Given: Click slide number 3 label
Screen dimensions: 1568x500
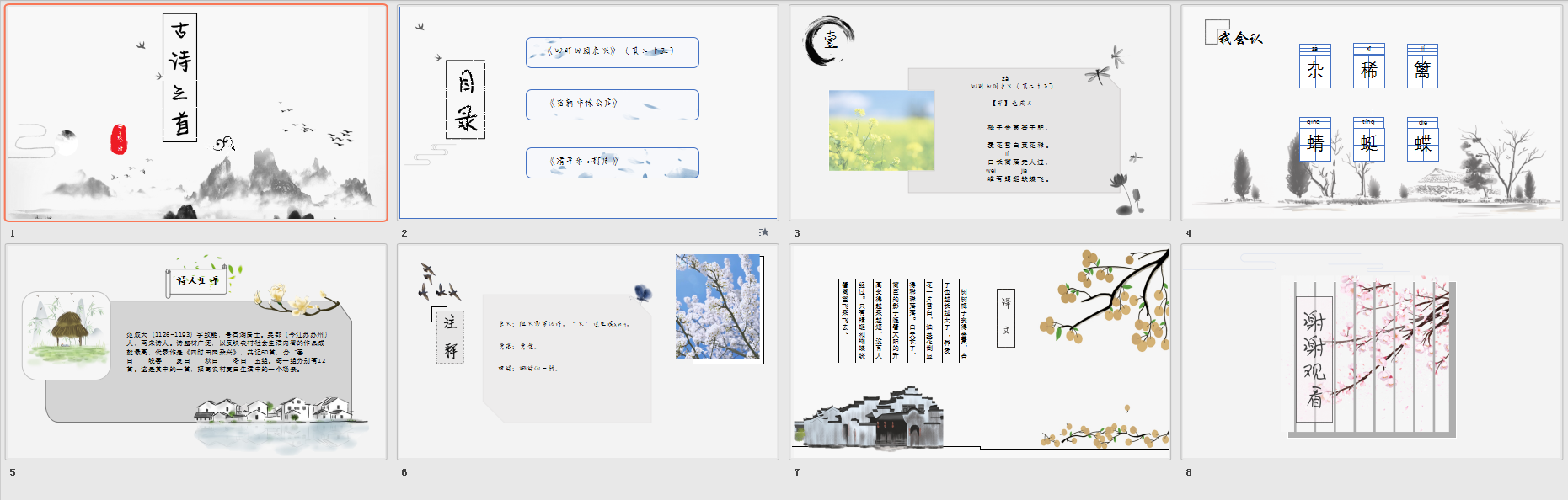Looking at the screenshot, I should pos(796,233).
